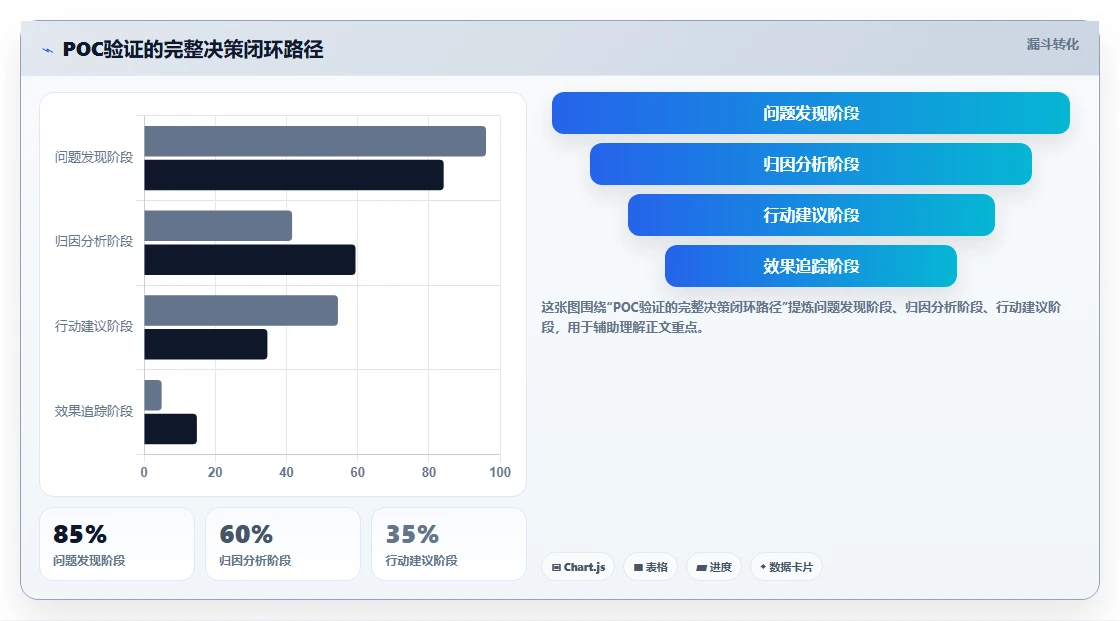Click the 进度 tag chip
The width and height of the screenshot is (1120, 621).
(714, 567)
